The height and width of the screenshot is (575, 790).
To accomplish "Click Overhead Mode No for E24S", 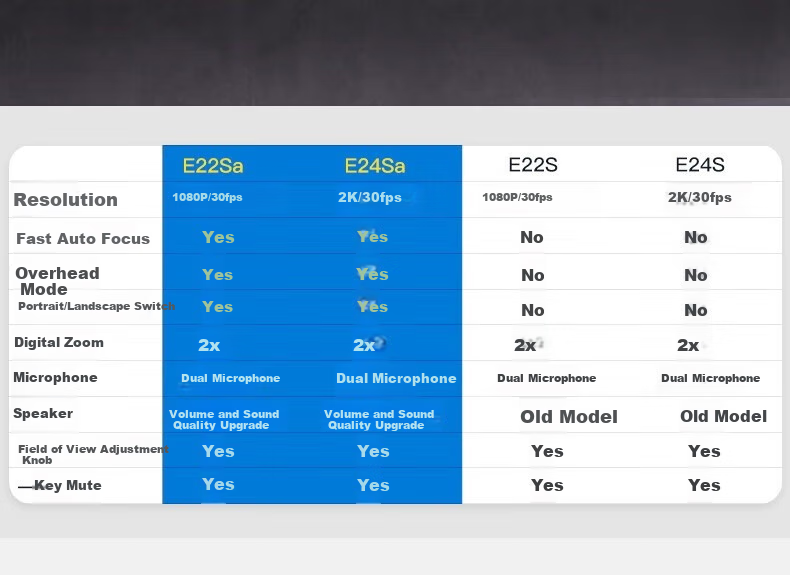I will pos(696,275).
